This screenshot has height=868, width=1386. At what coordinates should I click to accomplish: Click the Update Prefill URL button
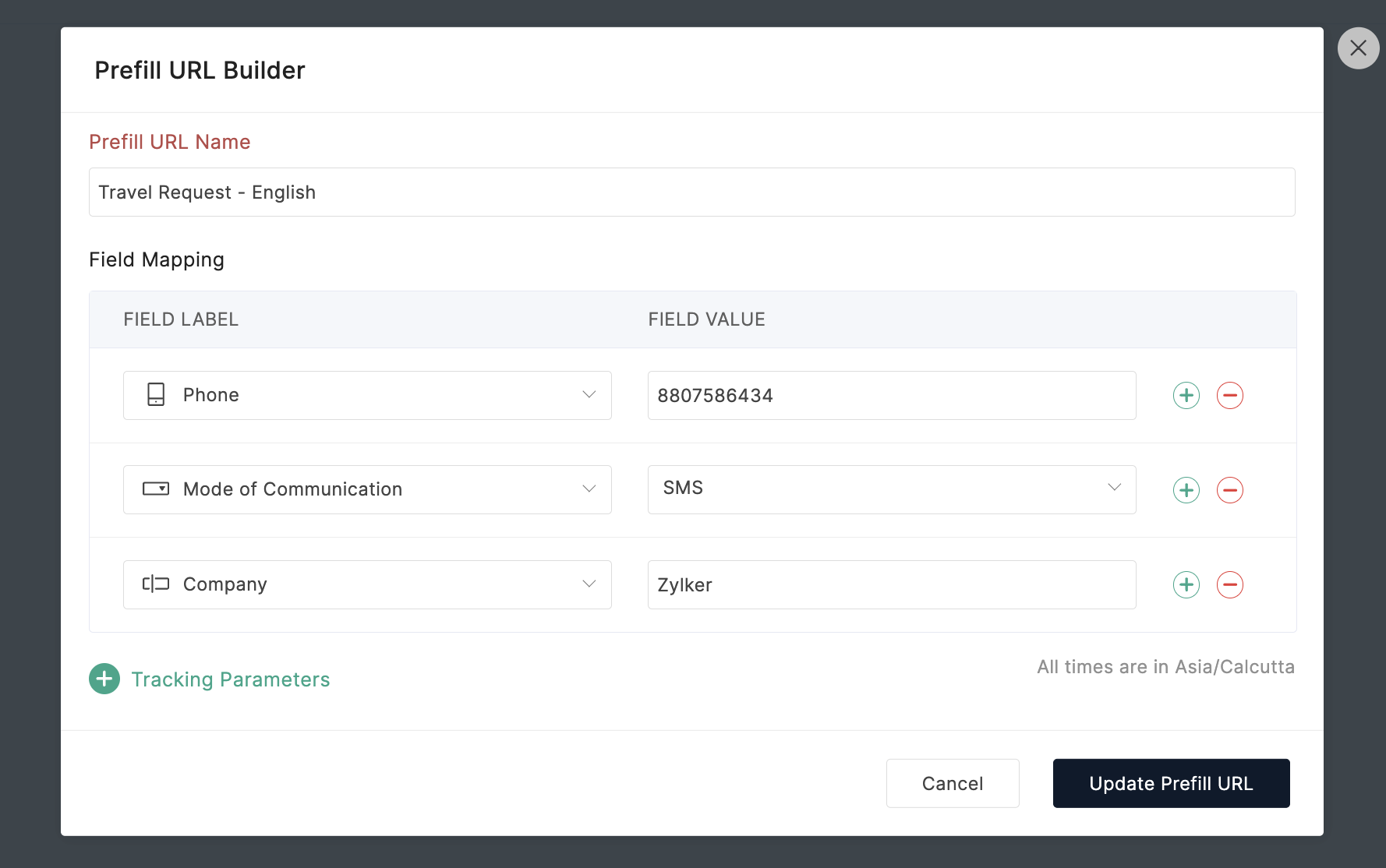pyautogui.click(x=1171, y=783)
